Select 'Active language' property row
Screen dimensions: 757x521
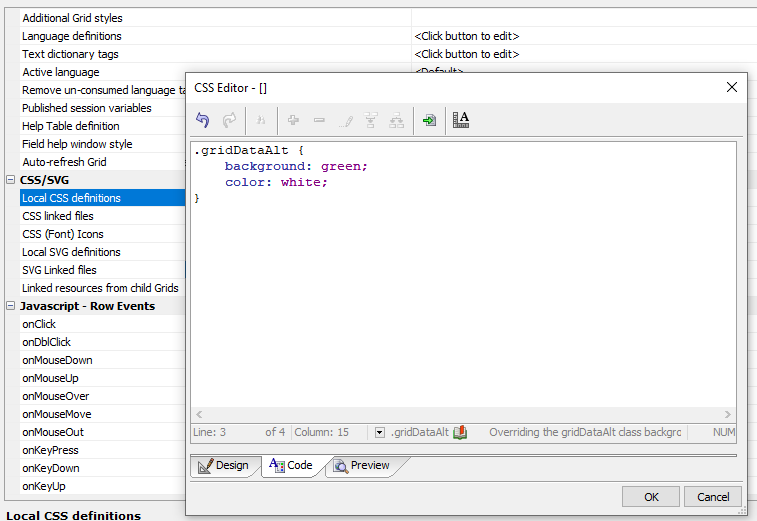pos(102,72)
